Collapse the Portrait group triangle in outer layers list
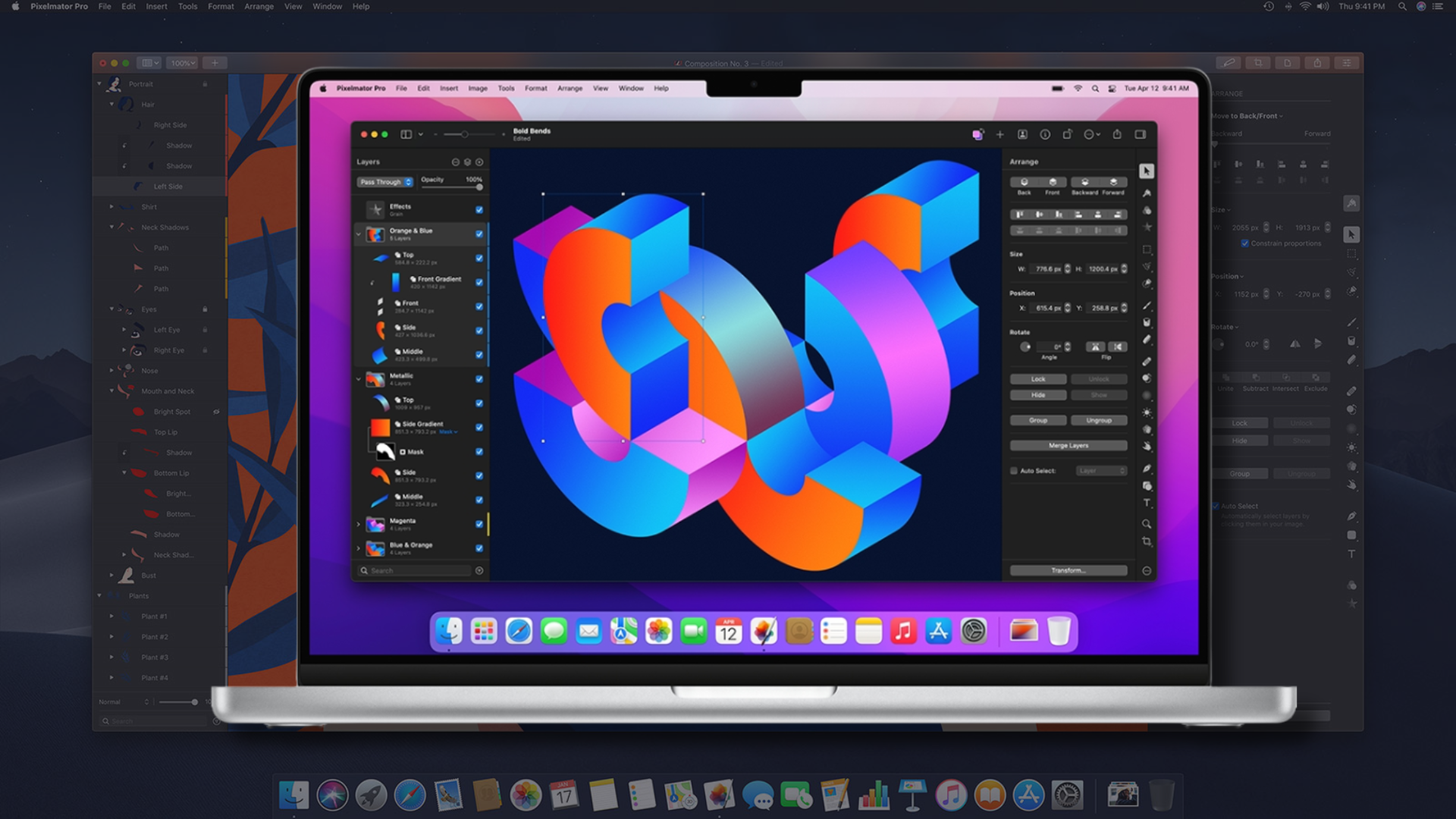 tap(99, 83)
